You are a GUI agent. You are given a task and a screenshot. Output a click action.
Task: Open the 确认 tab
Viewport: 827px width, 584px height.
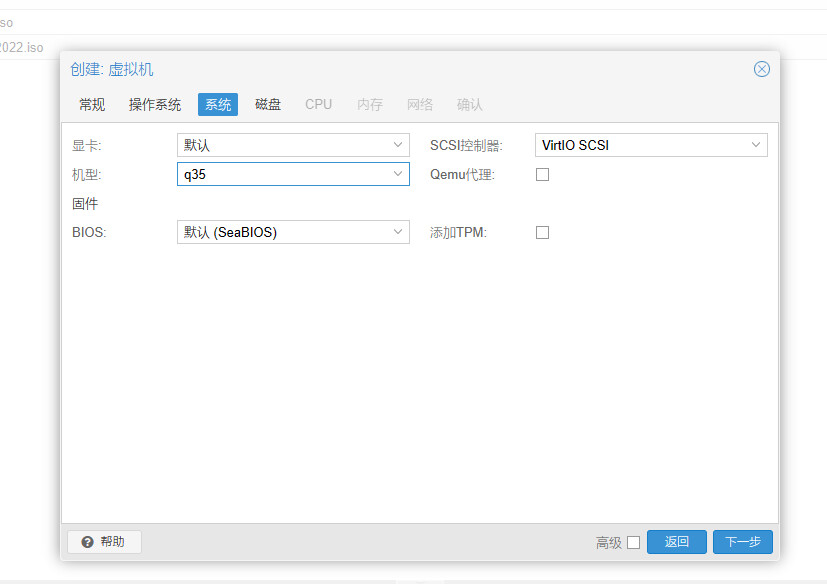click(x=469, y=104)
